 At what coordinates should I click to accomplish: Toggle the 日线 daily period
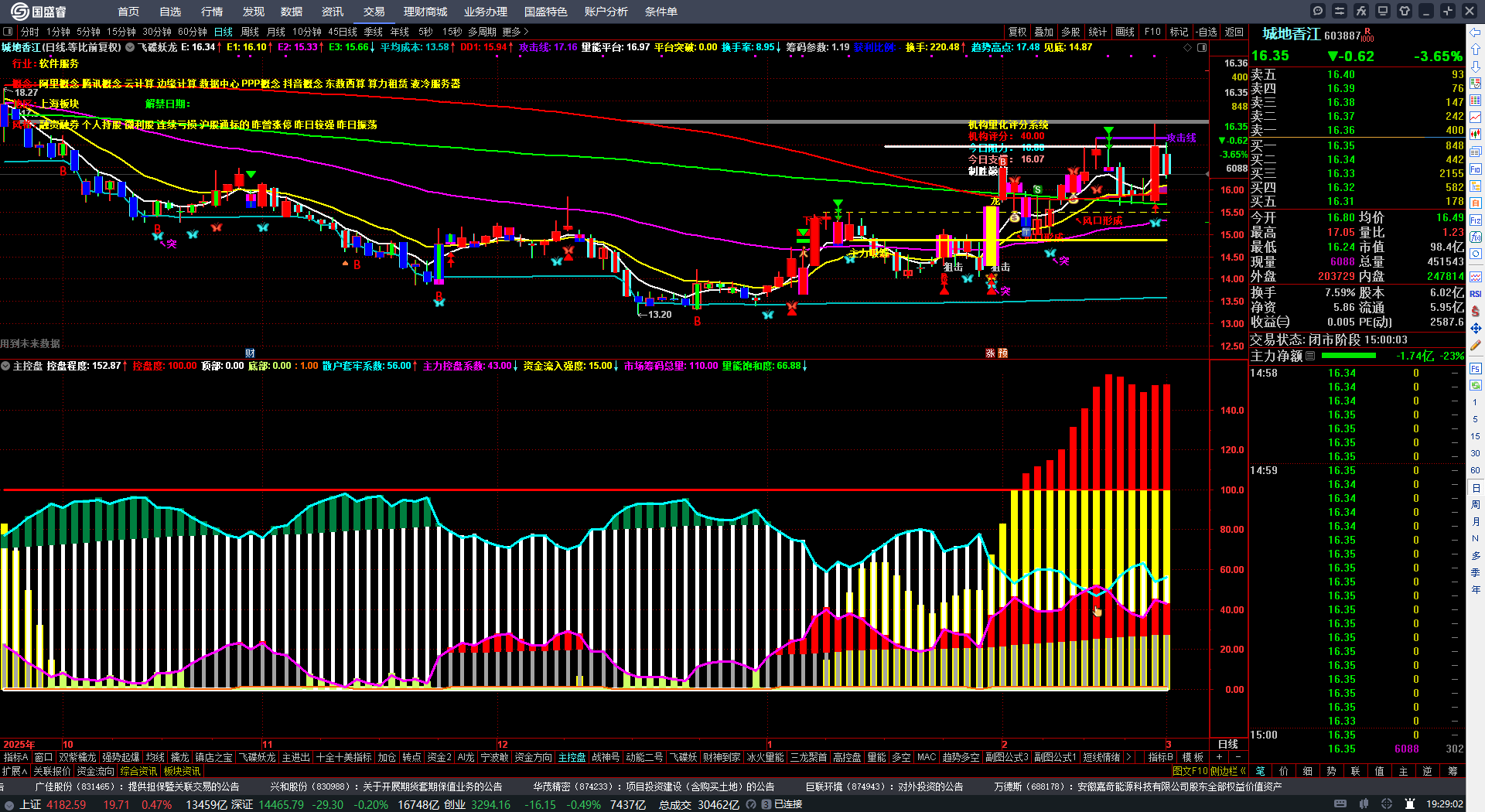(224, 32)
